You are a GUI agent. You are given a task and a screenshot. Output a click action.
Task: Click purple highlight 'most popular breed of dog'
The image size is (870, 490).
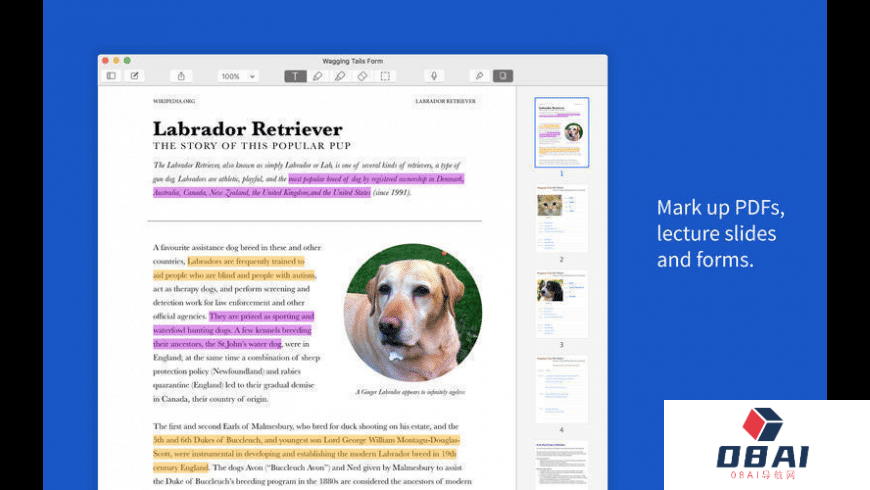[x=376, y=179]
